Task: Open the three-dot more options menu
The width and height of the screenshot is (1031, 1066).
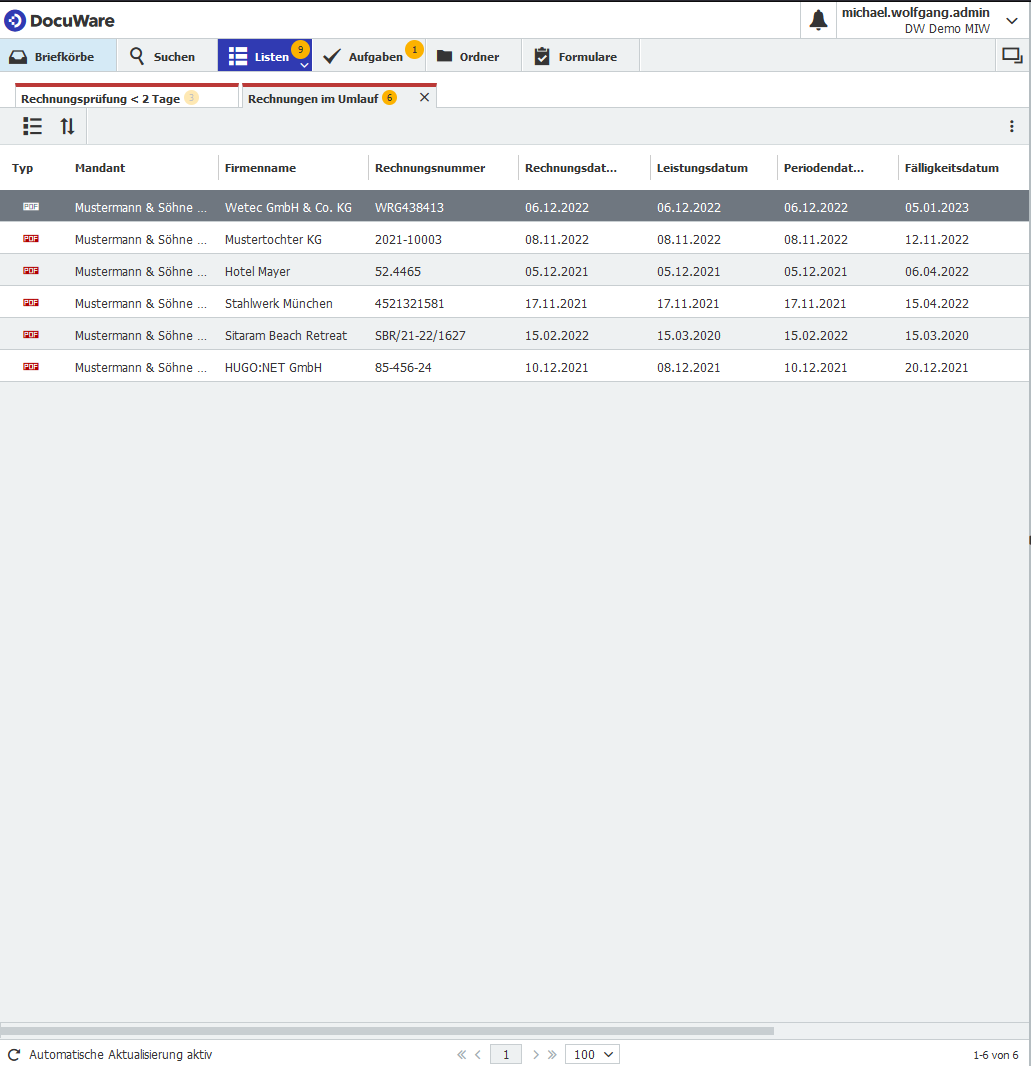Action: point(1011,126)
